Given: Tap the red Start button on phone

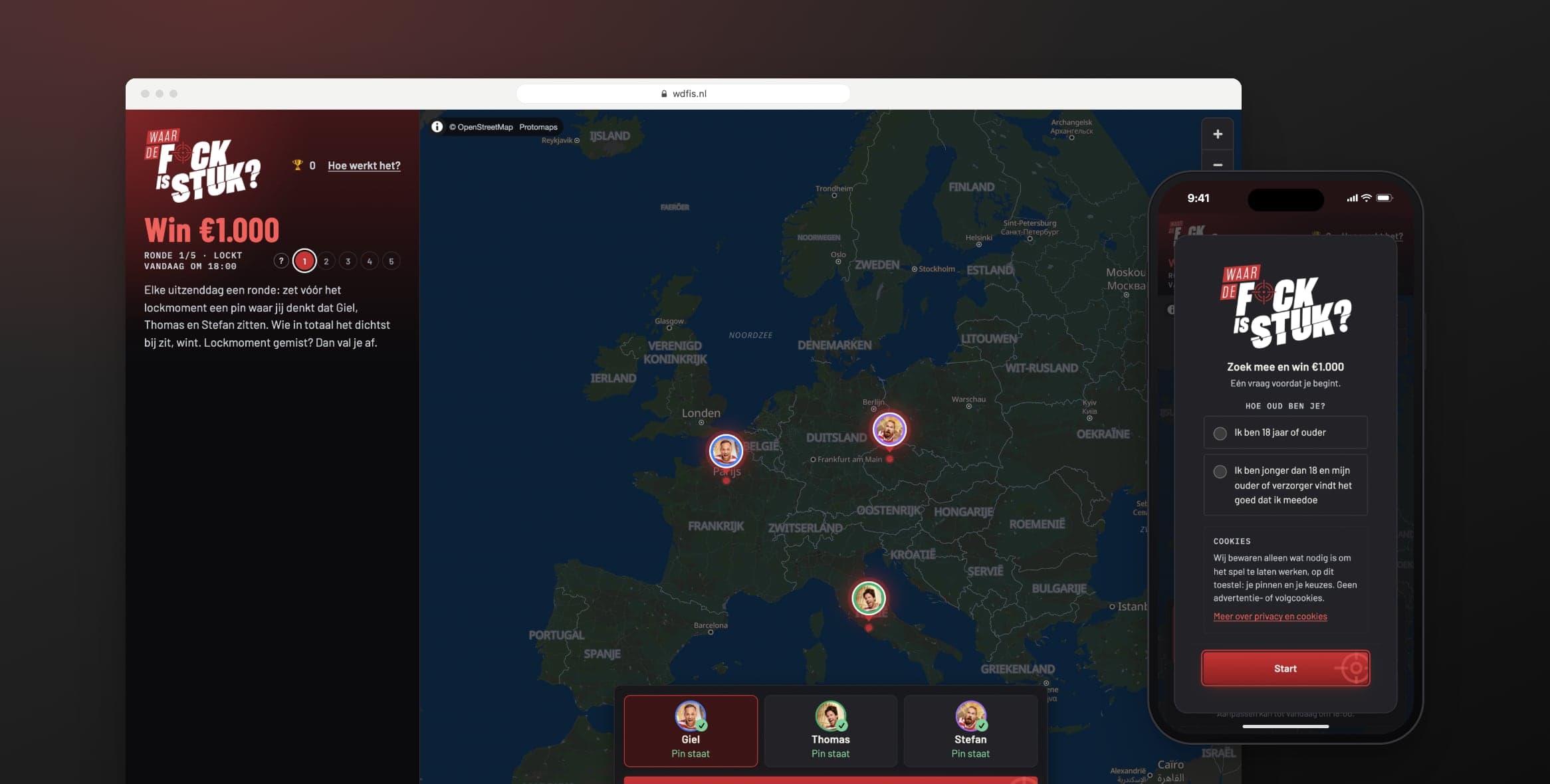Looking at the screenshot, I should coord(1285,668).
